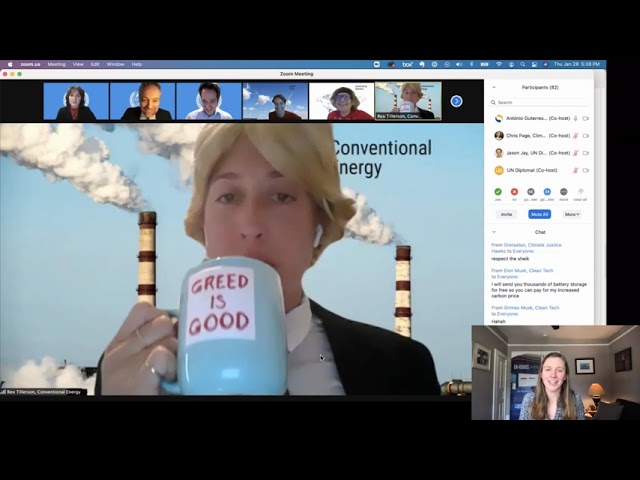Click the blue 'go faster' reaction icon
Viewport: 640px width, 480px height.
[x=547, y=192]
